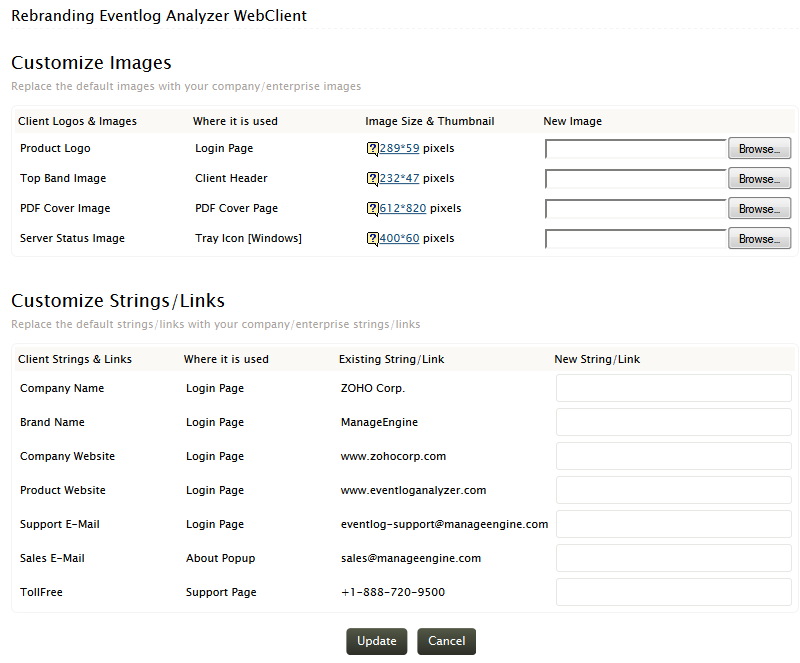Viewport: 800px width, 663px height.
Task: Click the new Company Website field
Action: tap(673, 456)
